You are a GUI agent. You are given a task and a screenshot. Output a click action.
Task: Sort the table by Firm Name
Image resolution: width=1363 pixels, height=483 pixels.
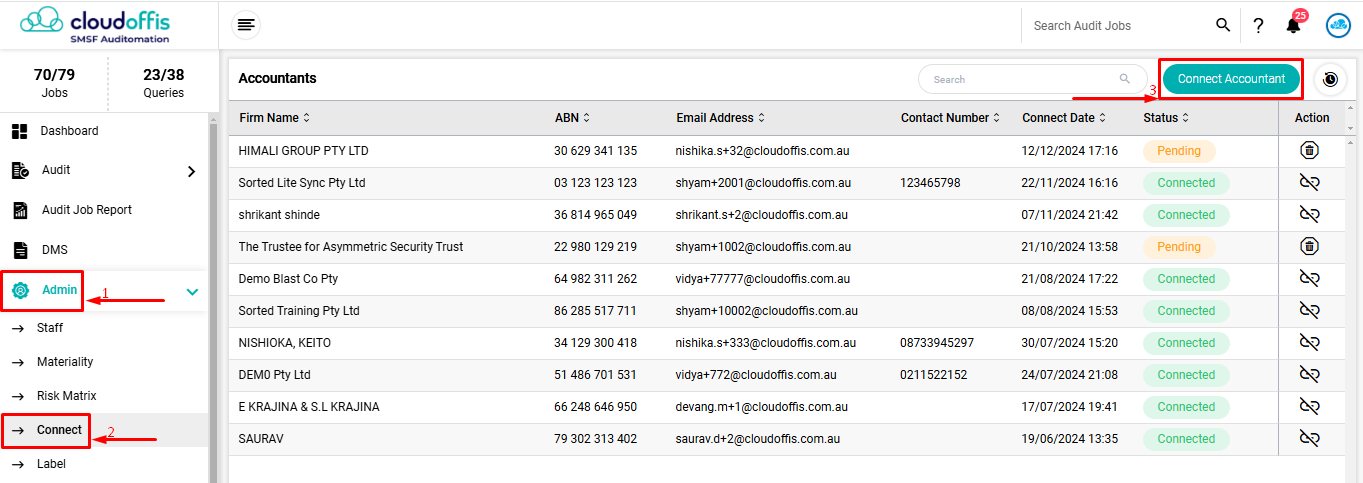(x=306, y=118)
